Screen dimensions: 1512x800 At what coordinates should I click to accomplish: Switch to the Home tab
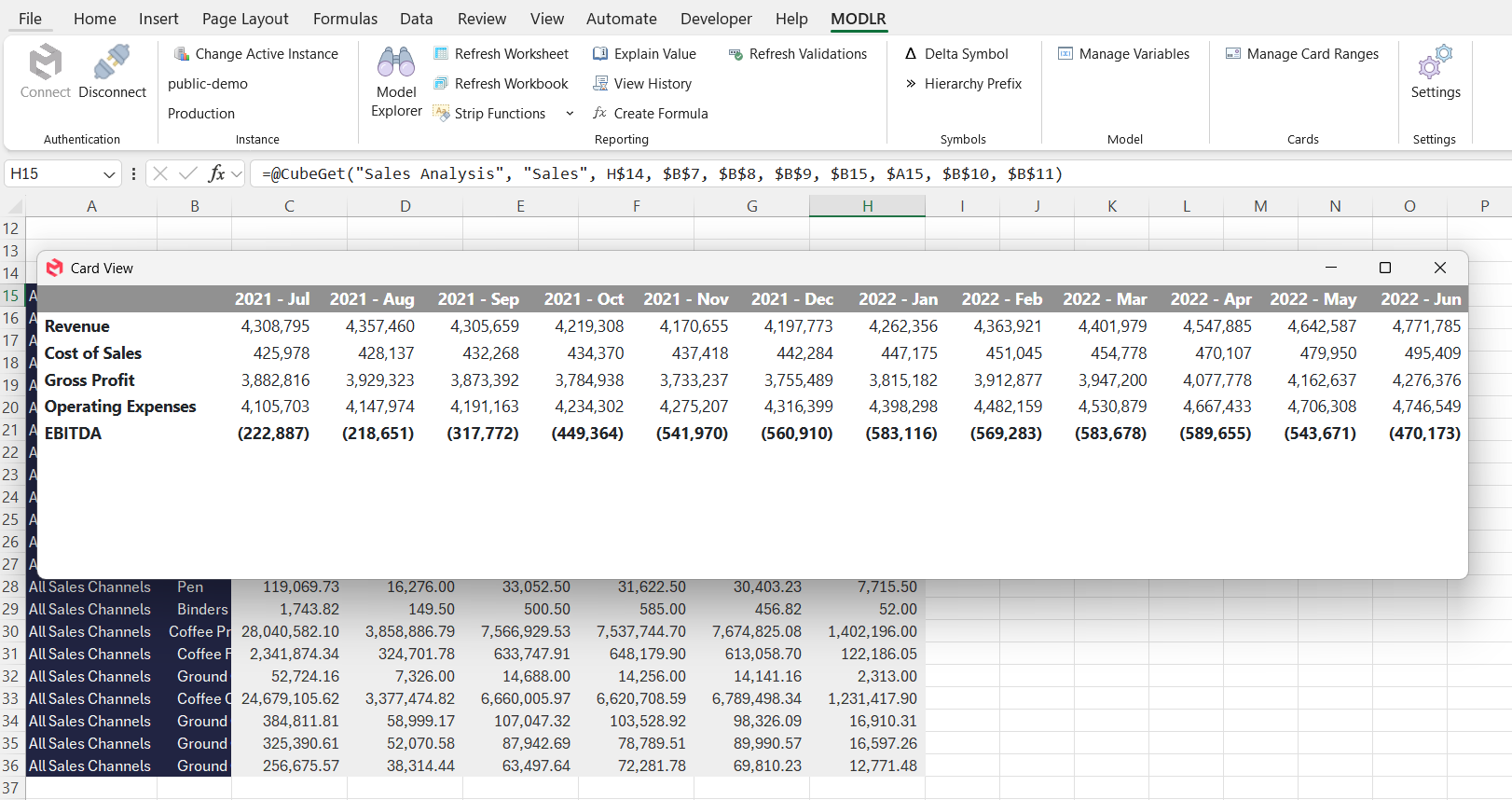click(95, 19)
